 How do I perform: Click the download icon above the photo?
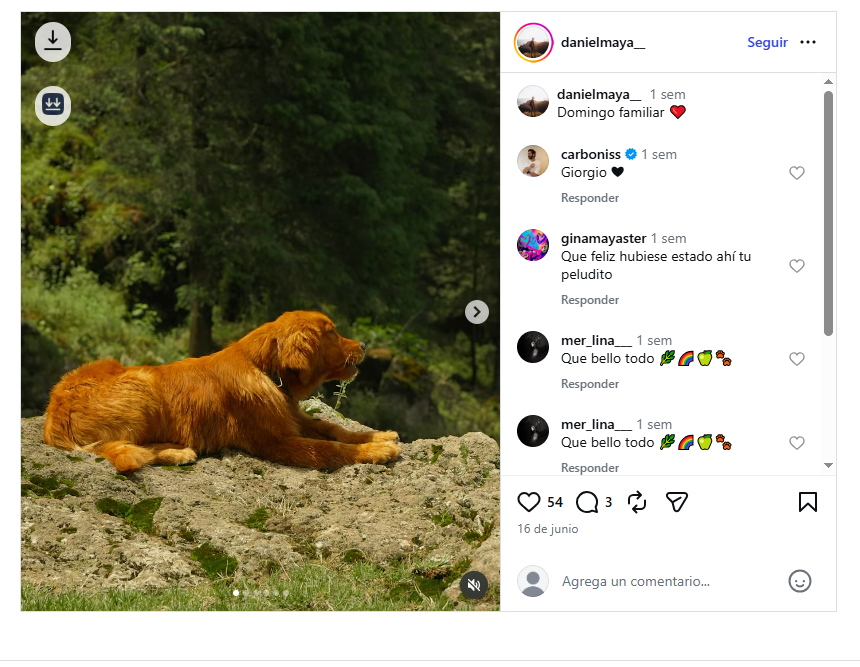pyautogui.click(x=53, y=42)
